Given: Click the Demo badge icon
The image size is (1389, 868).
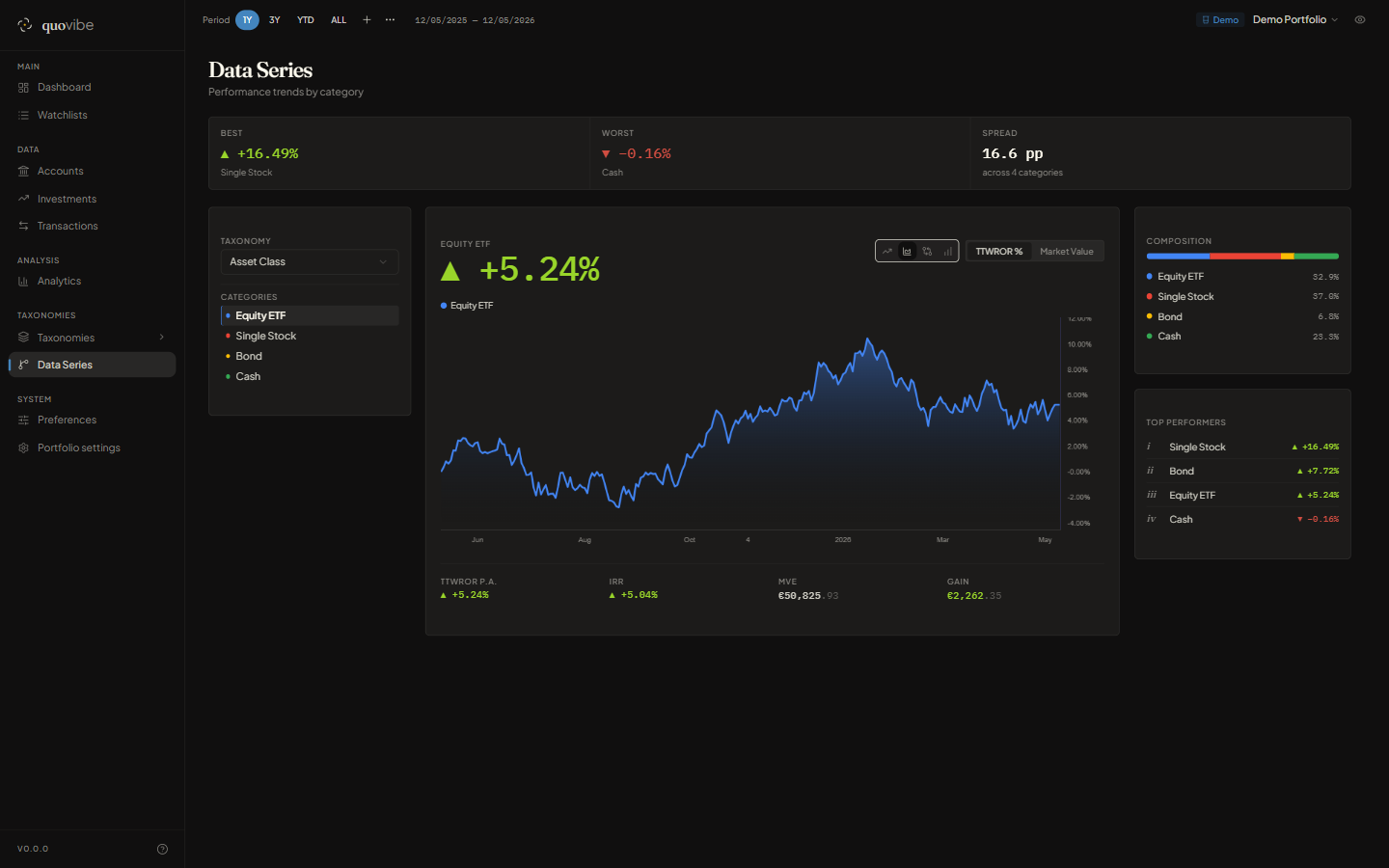Looking at the screenshot, I should [x=1206, y=20].
